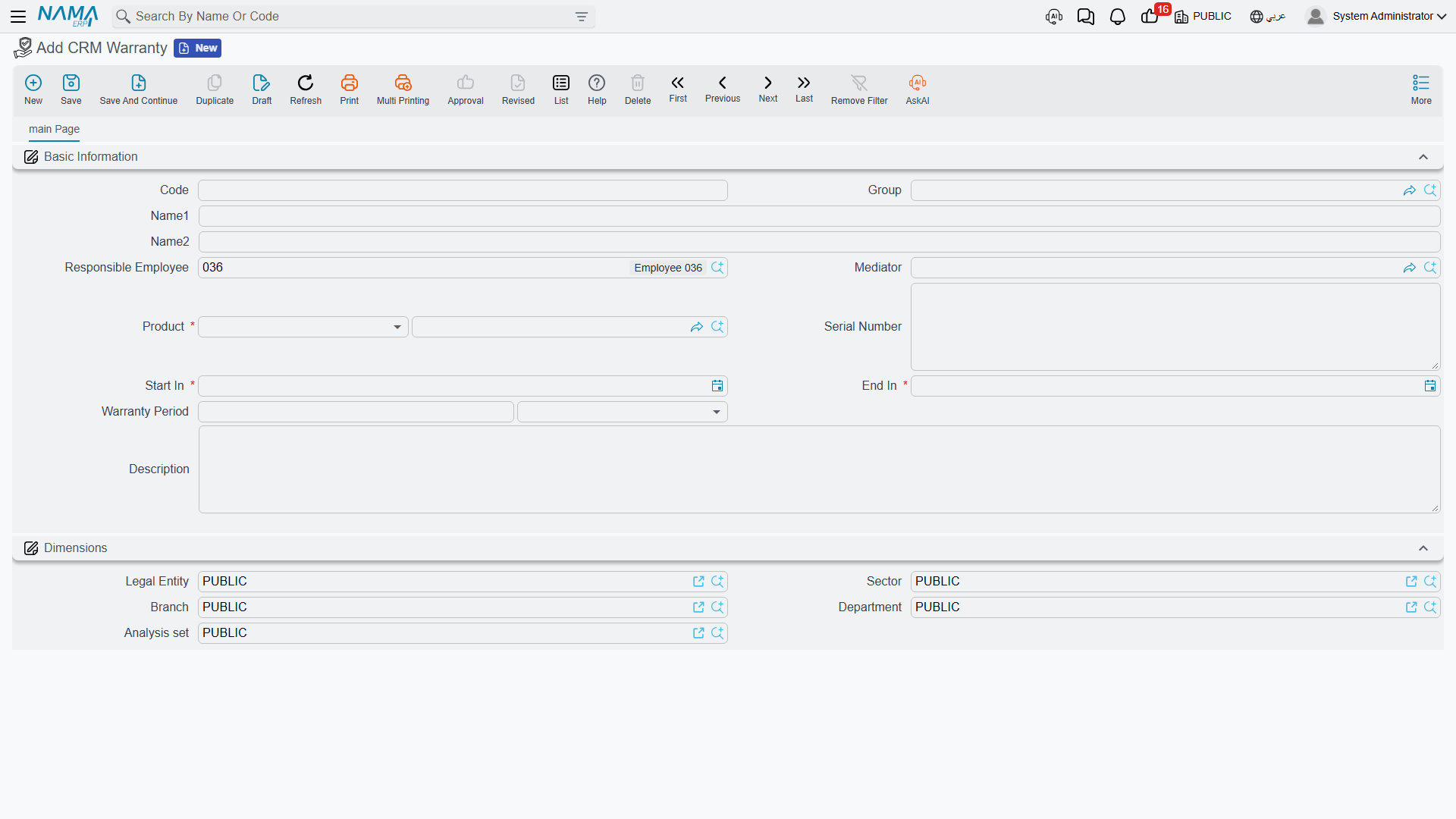Image resolution: width=1456 pixels, height=819 pixels.
Task: Collapse the Dimensions section
Action: [x=1423, y=548]
